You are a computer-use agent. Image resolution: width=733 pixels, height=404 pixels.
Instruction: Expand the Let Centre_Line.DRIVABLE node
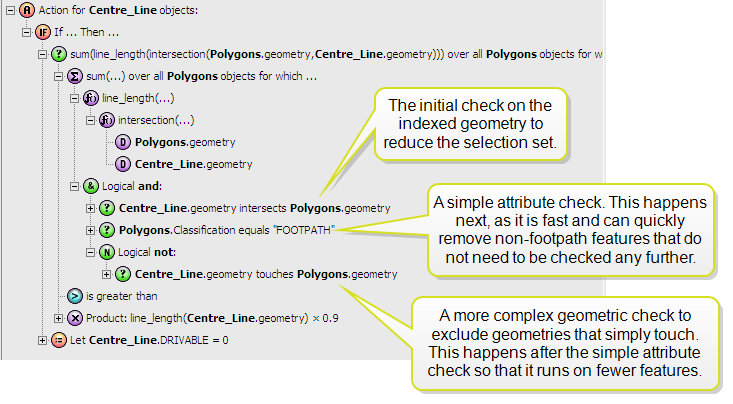[x=42, y=340]
